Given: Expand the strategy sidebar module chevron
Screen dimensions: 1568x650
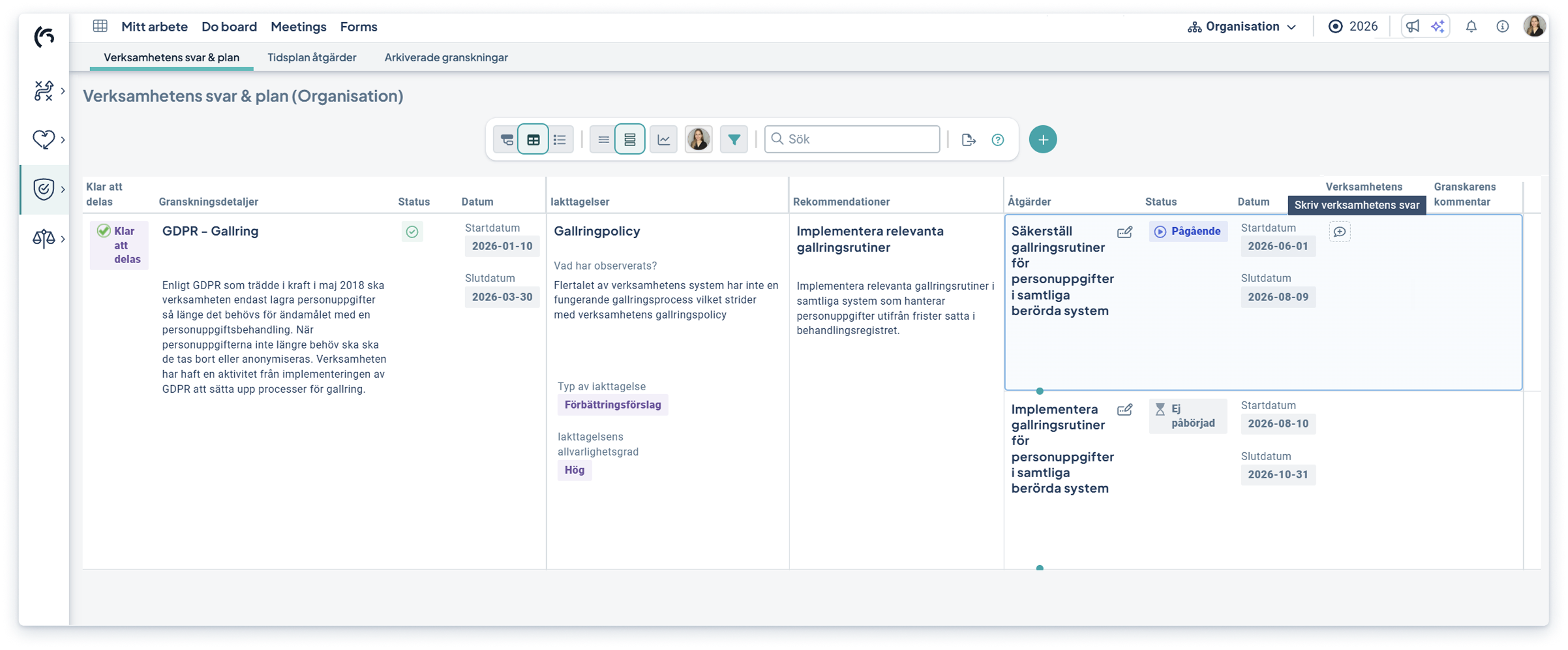Looking at the screenshot, I should 63,91.
